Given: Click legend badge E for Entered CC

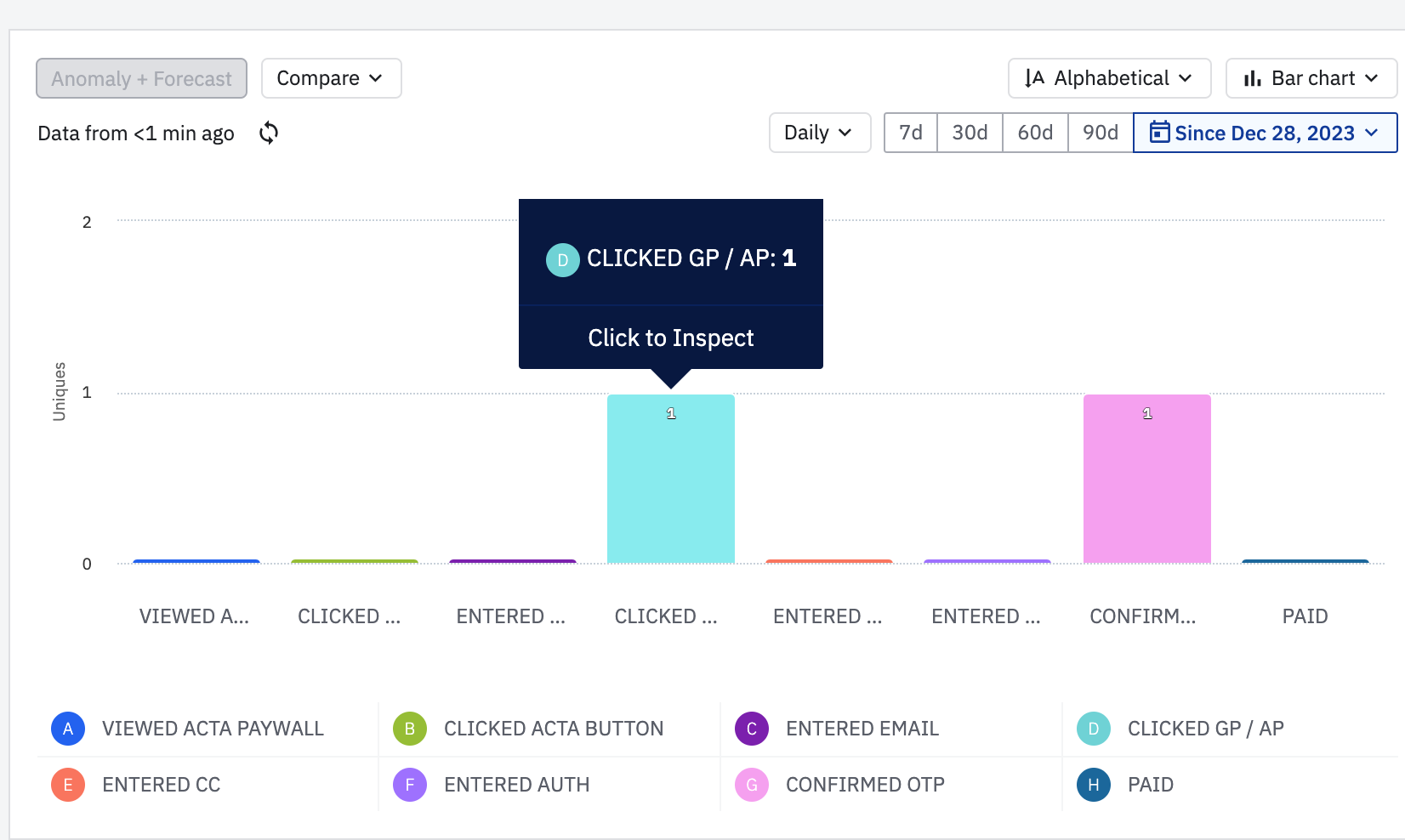Looking at the screenshot, I should 68,785.
